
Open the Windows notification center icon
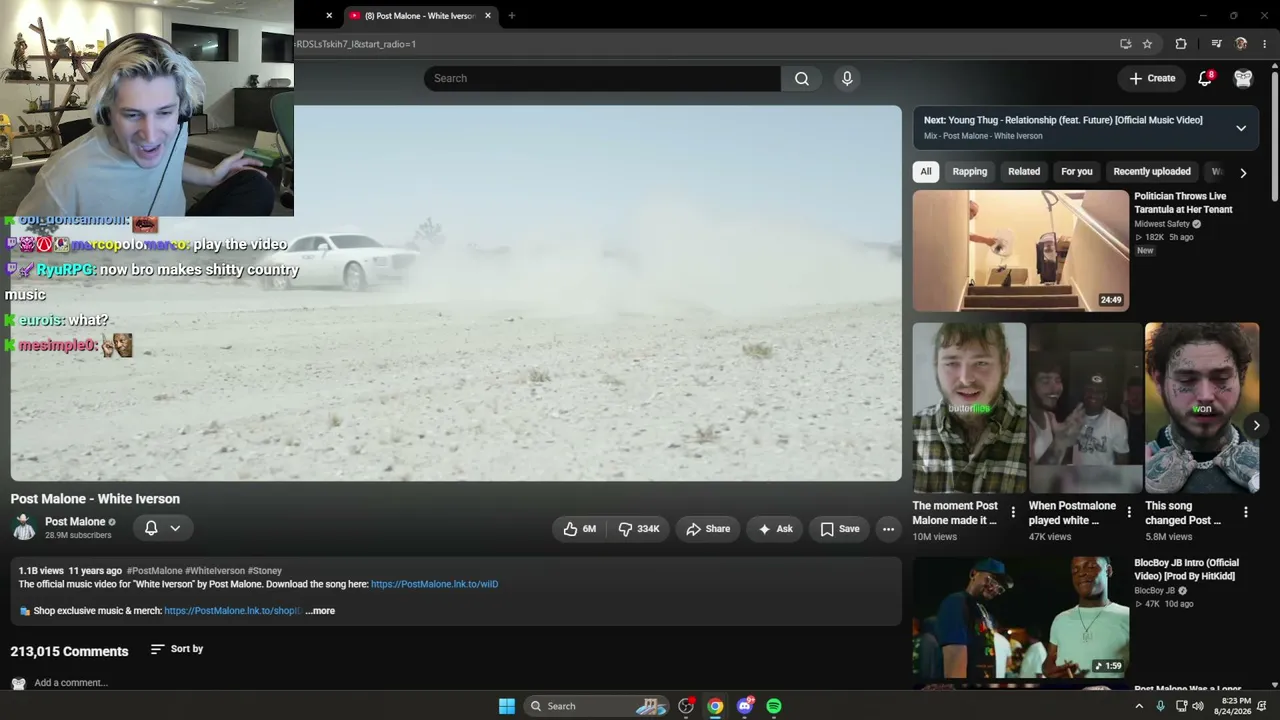(1262, 706)
